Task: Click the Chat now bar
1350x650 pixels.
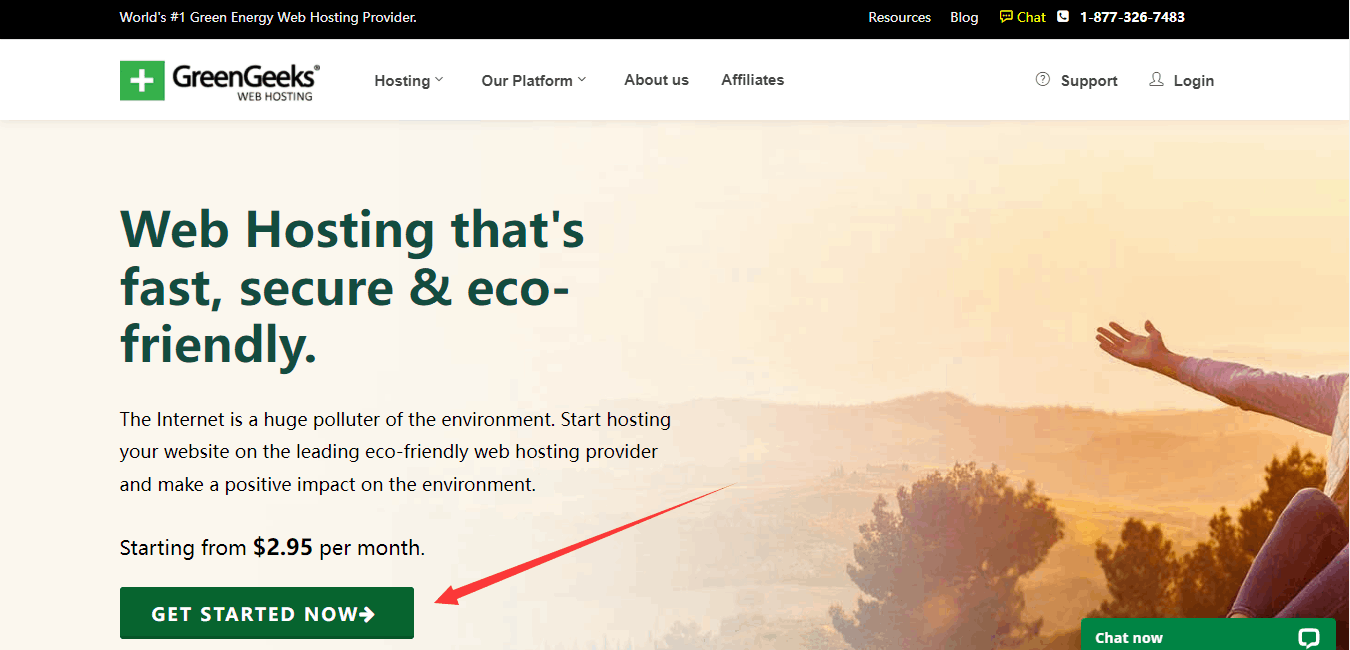Action: tap(1128, 637)
